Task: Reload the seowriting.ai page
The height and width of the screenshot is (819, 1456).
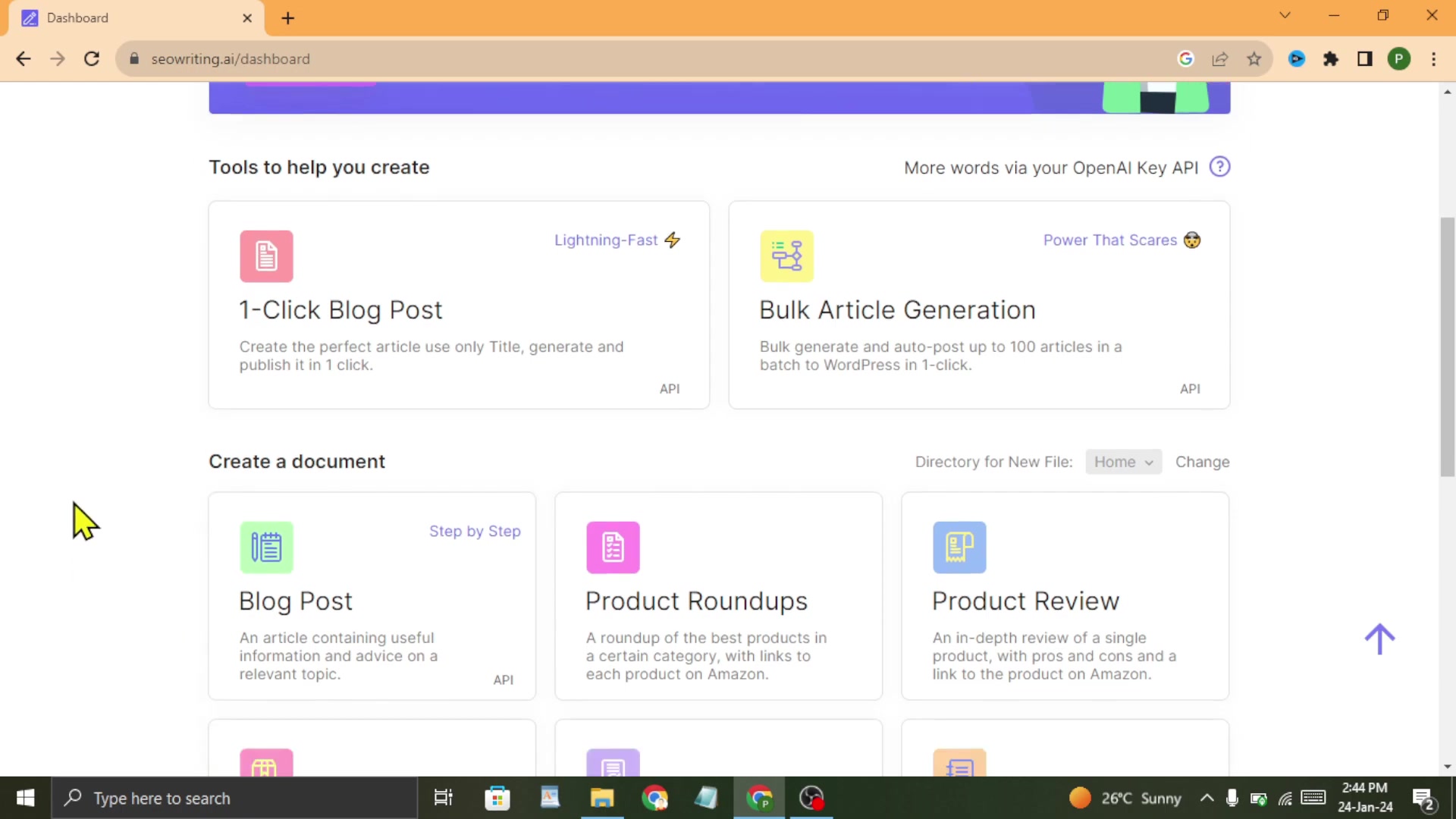Action: tap(92, 59)
